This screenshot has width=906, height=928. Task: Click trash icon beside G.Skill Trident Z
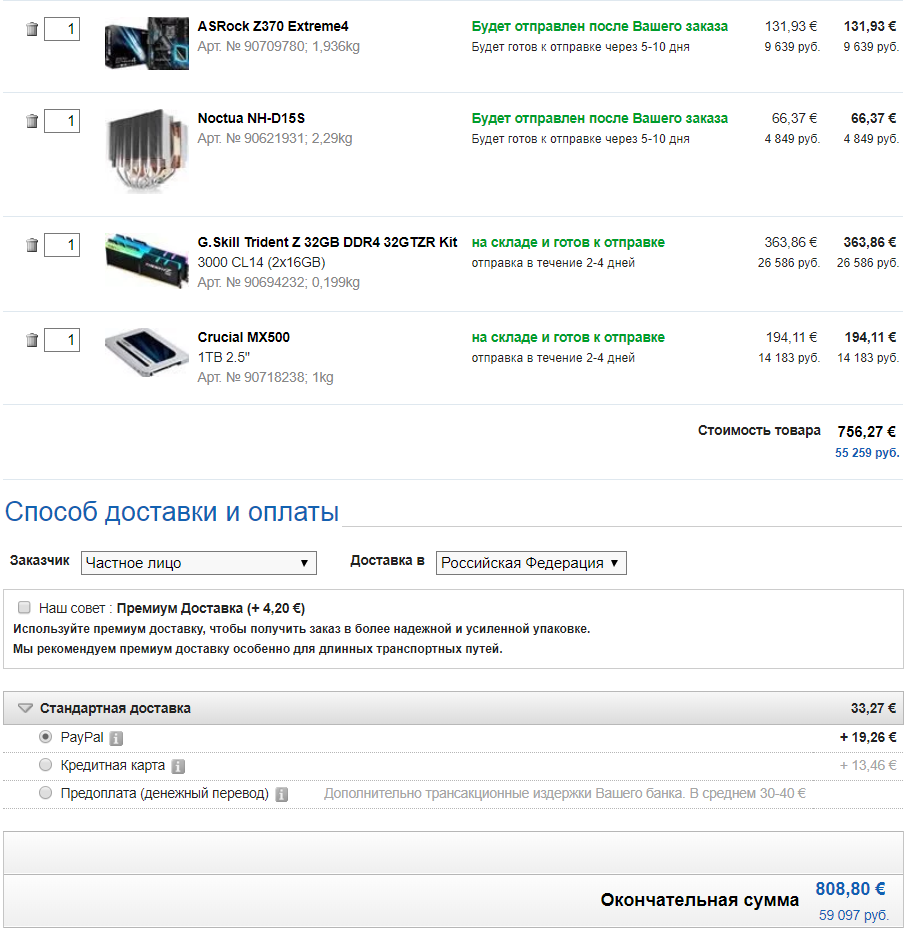[x=31, y=245]
